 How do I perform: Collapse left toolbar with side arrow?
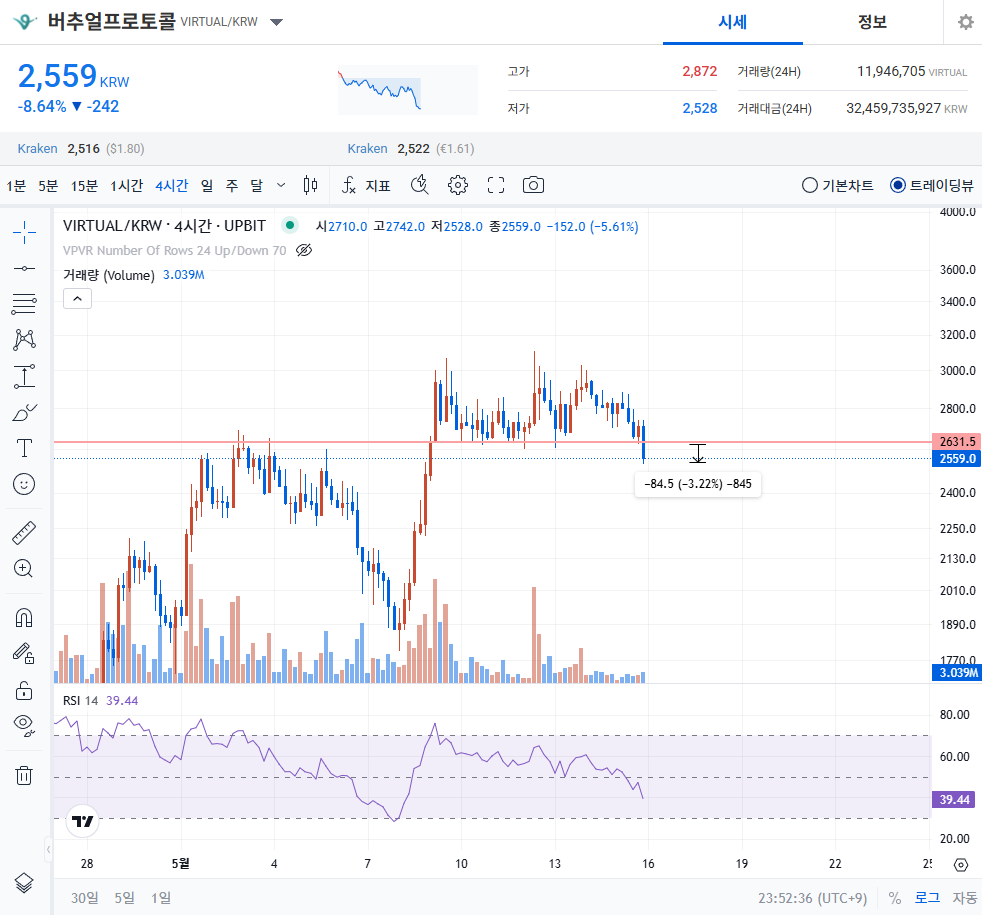tap(48, 850)
